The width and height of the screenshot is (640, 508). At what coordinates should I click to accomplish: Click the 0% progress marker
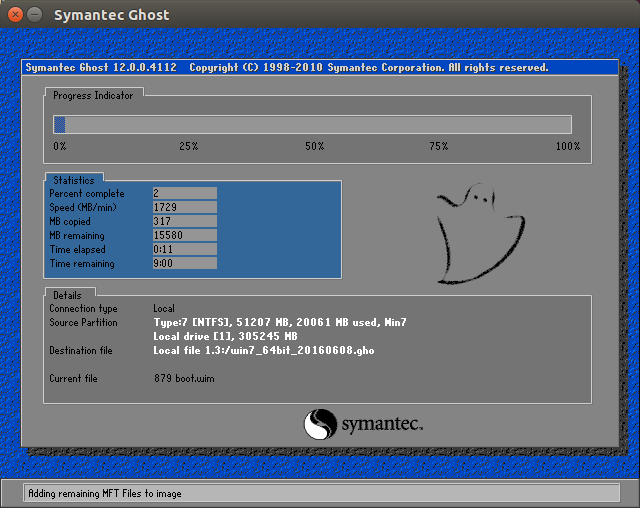pyautogui.click(x=60, y=146)
